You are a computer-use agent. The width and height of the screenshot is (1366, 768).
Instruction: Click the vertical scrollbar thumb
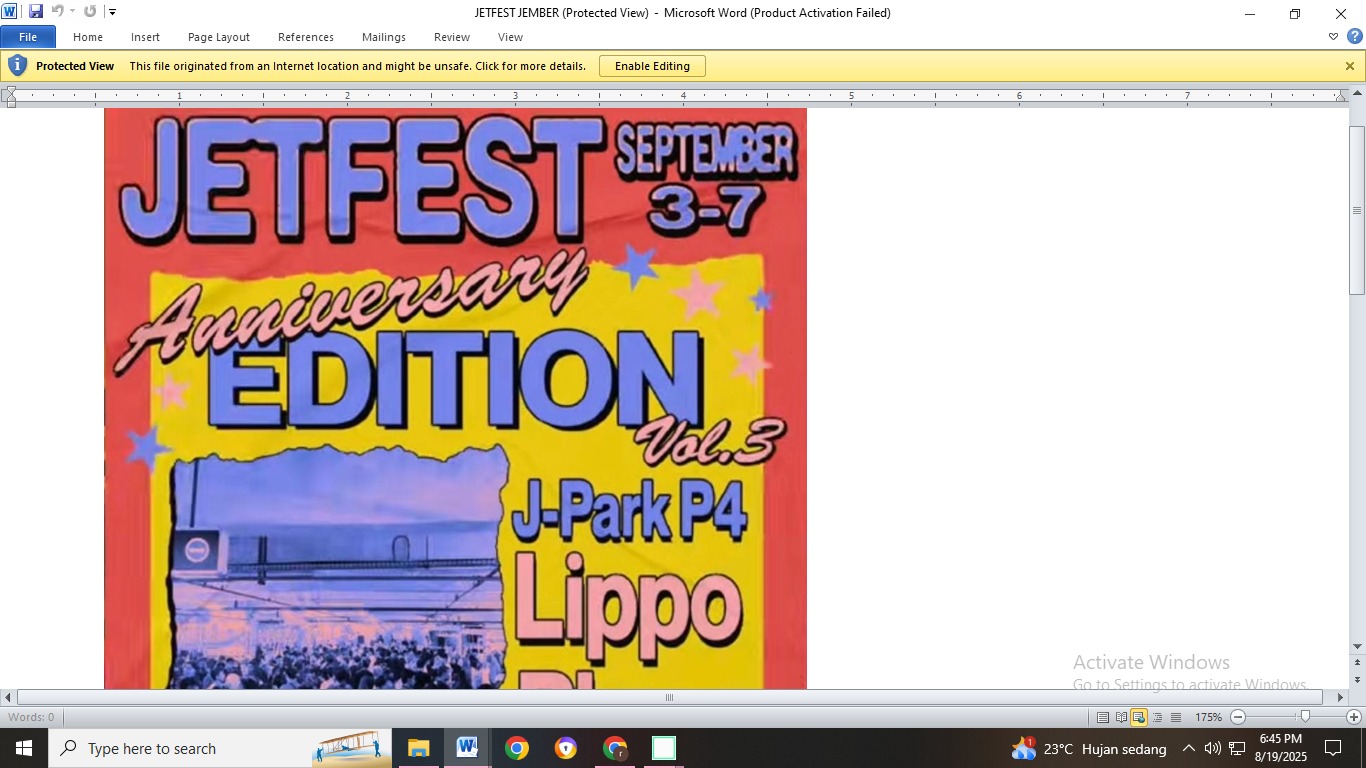click(x=1357, y=210)
